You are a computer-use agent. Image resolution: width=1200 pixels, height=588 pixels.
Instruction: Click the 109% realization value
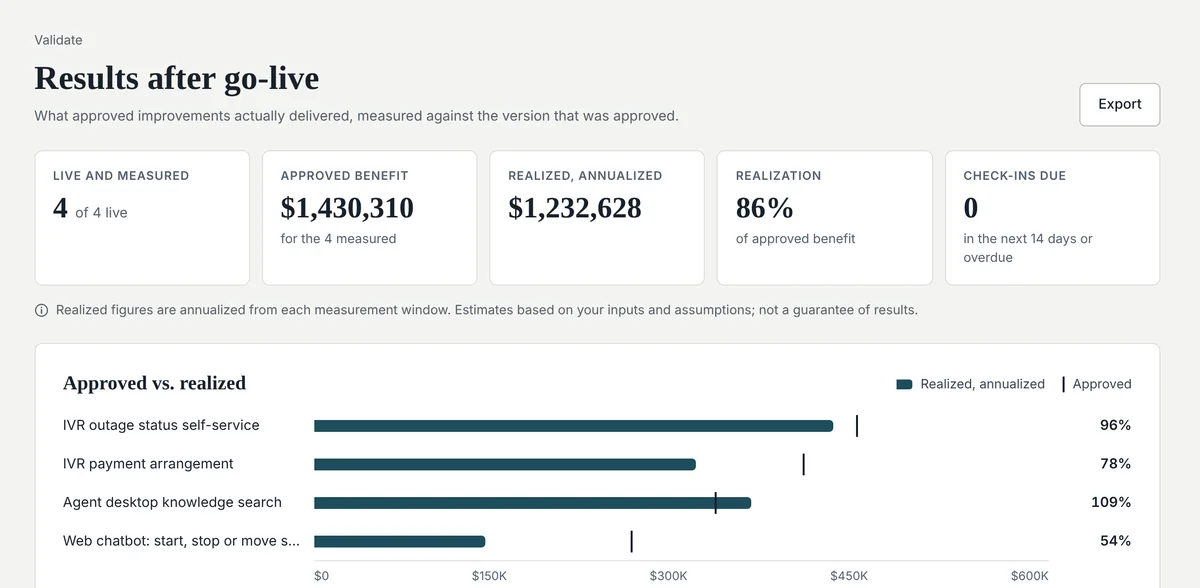point(1111,502)
